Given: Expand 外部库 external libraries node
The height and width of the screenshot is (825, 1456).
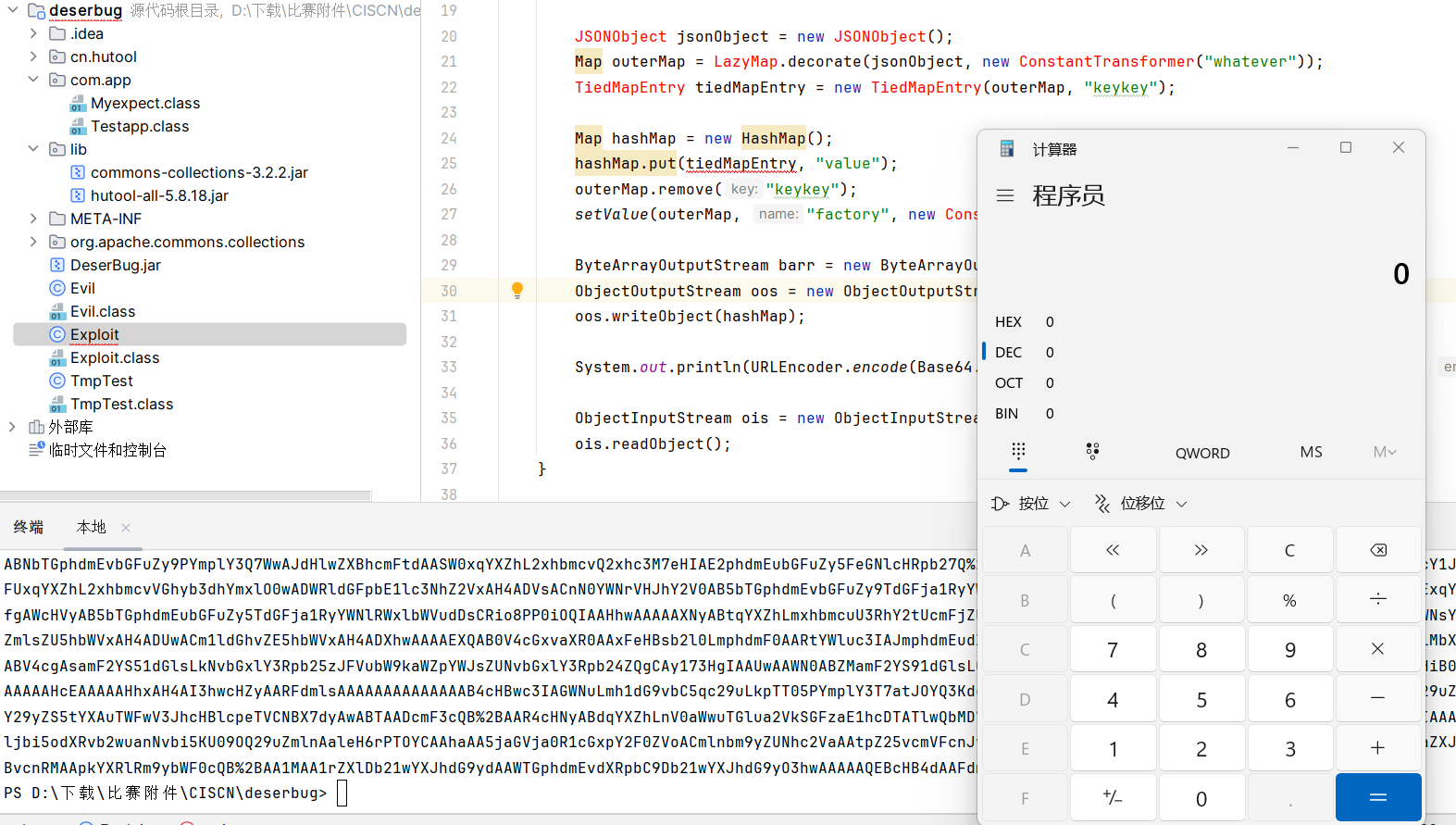Looking at the screenshot, I should tap(12, 427).
